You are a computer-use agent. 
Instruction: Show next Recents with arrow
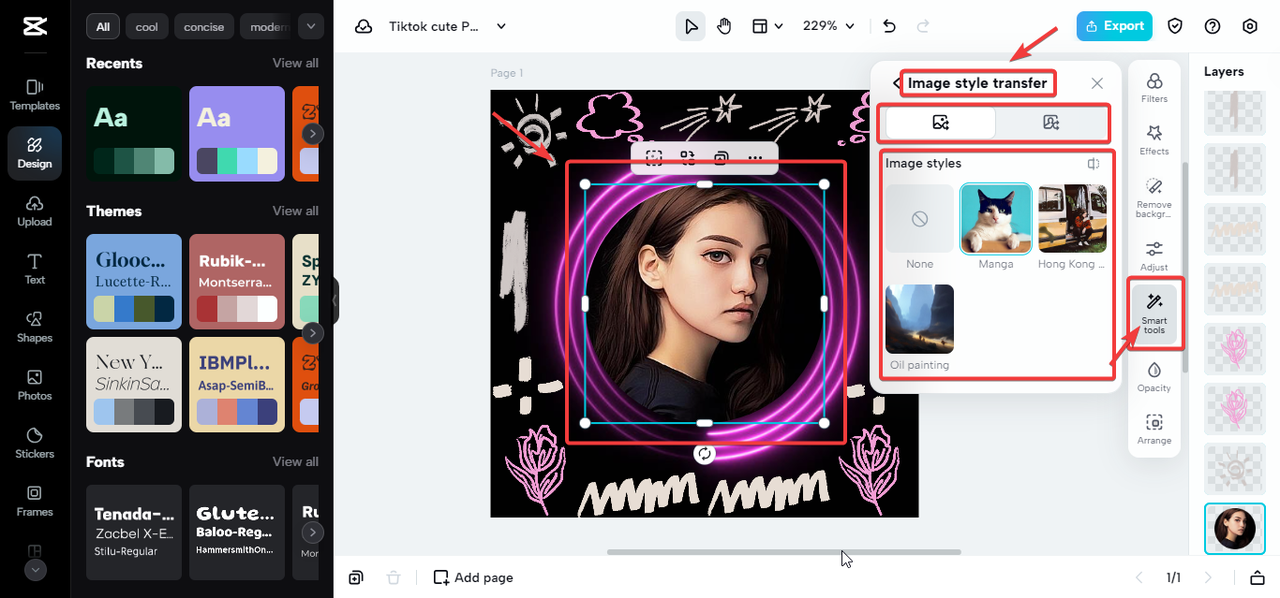(313, 133)
